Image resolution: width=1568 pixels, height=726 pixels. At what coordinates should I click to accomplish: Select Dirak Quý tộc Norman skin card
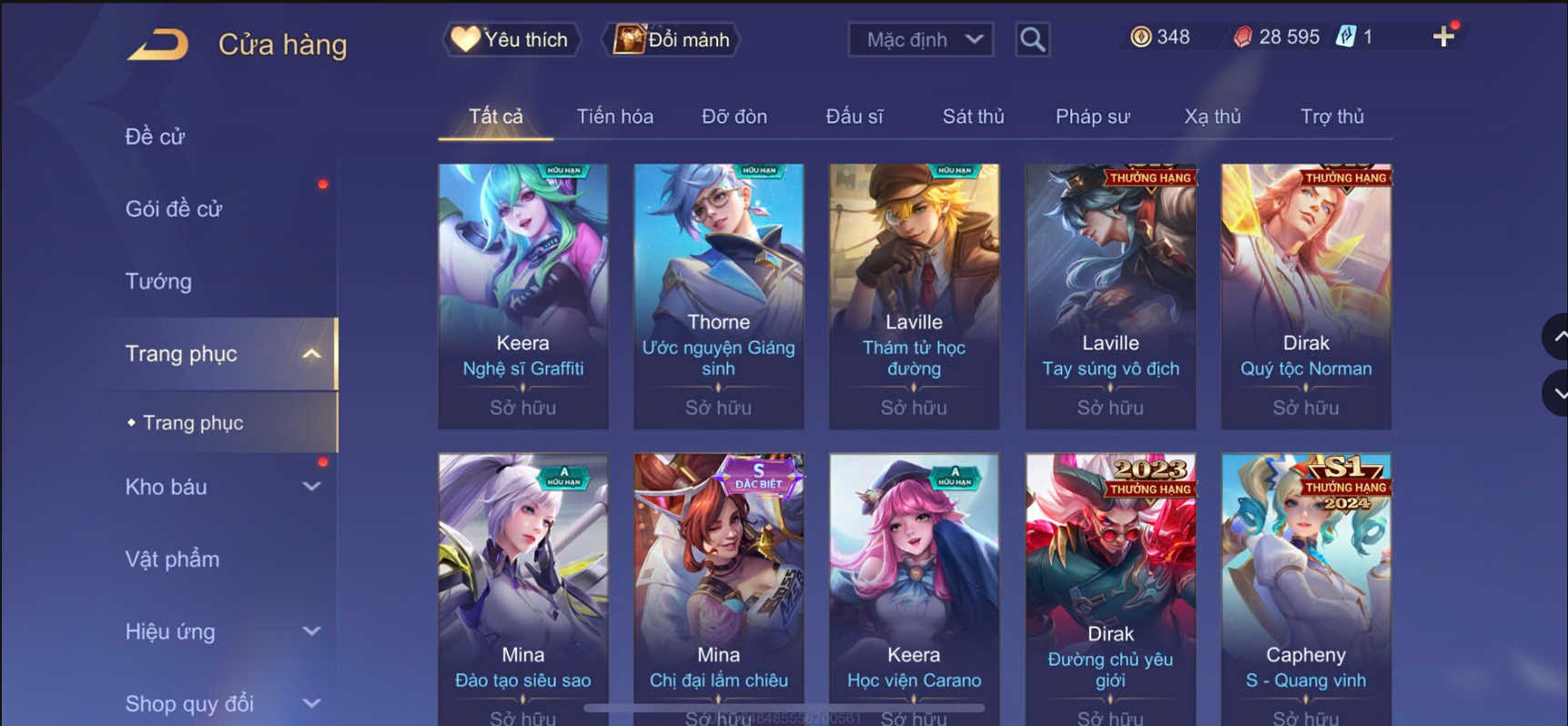[1306, 297]
